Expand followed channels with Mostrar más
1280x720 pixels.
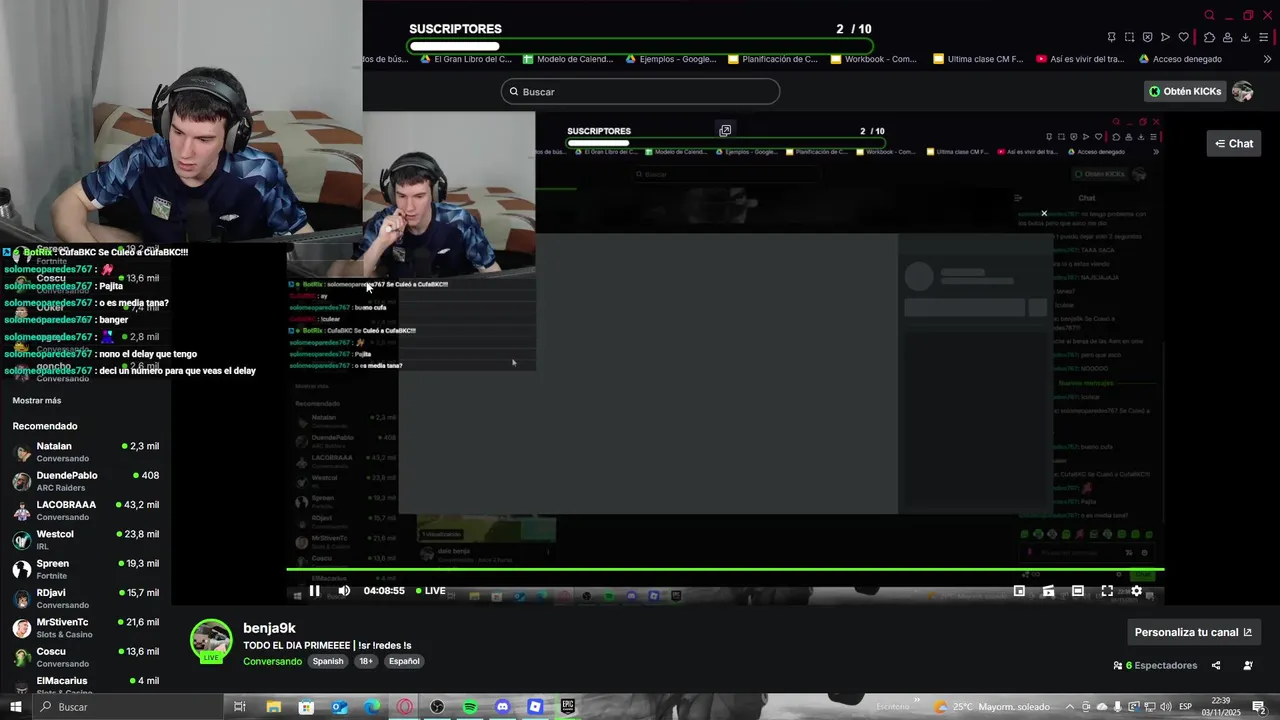pos(37,401)
